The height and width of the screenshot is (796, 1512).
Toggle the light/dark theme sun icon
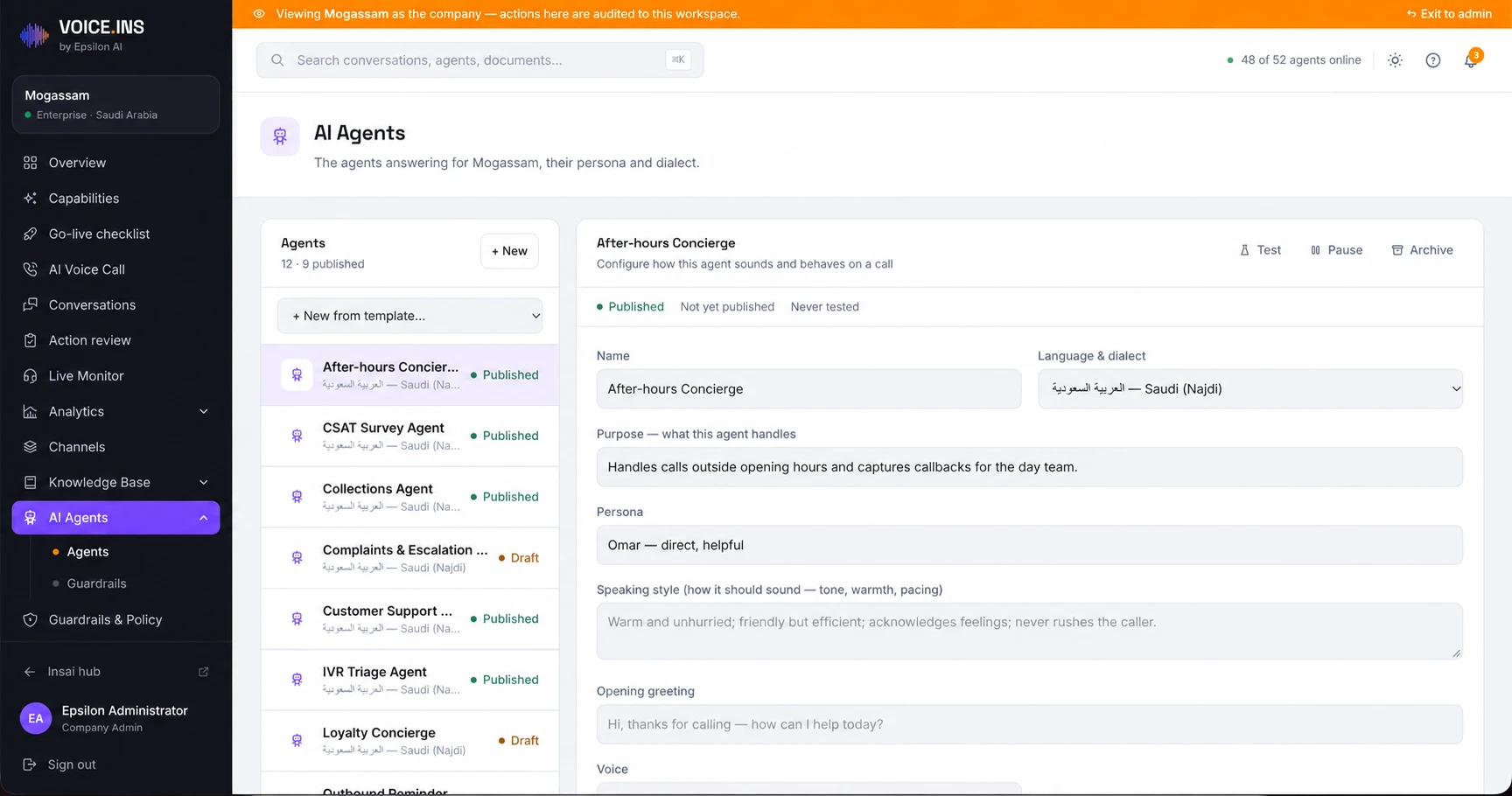(1395, 60)
